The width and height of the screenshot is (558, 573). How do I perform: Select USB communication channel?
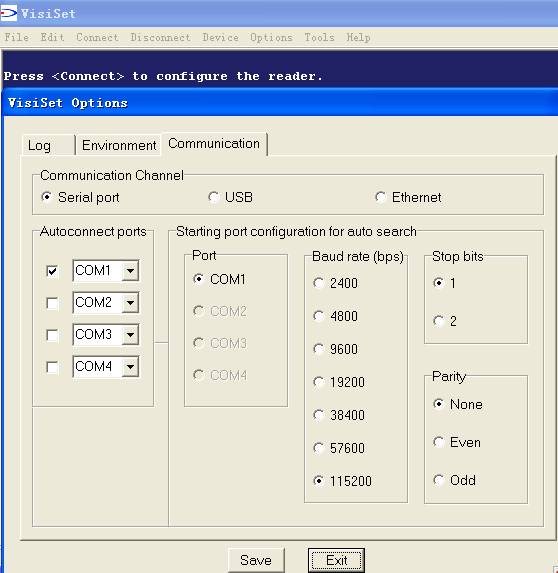click(x=231, y=197)
